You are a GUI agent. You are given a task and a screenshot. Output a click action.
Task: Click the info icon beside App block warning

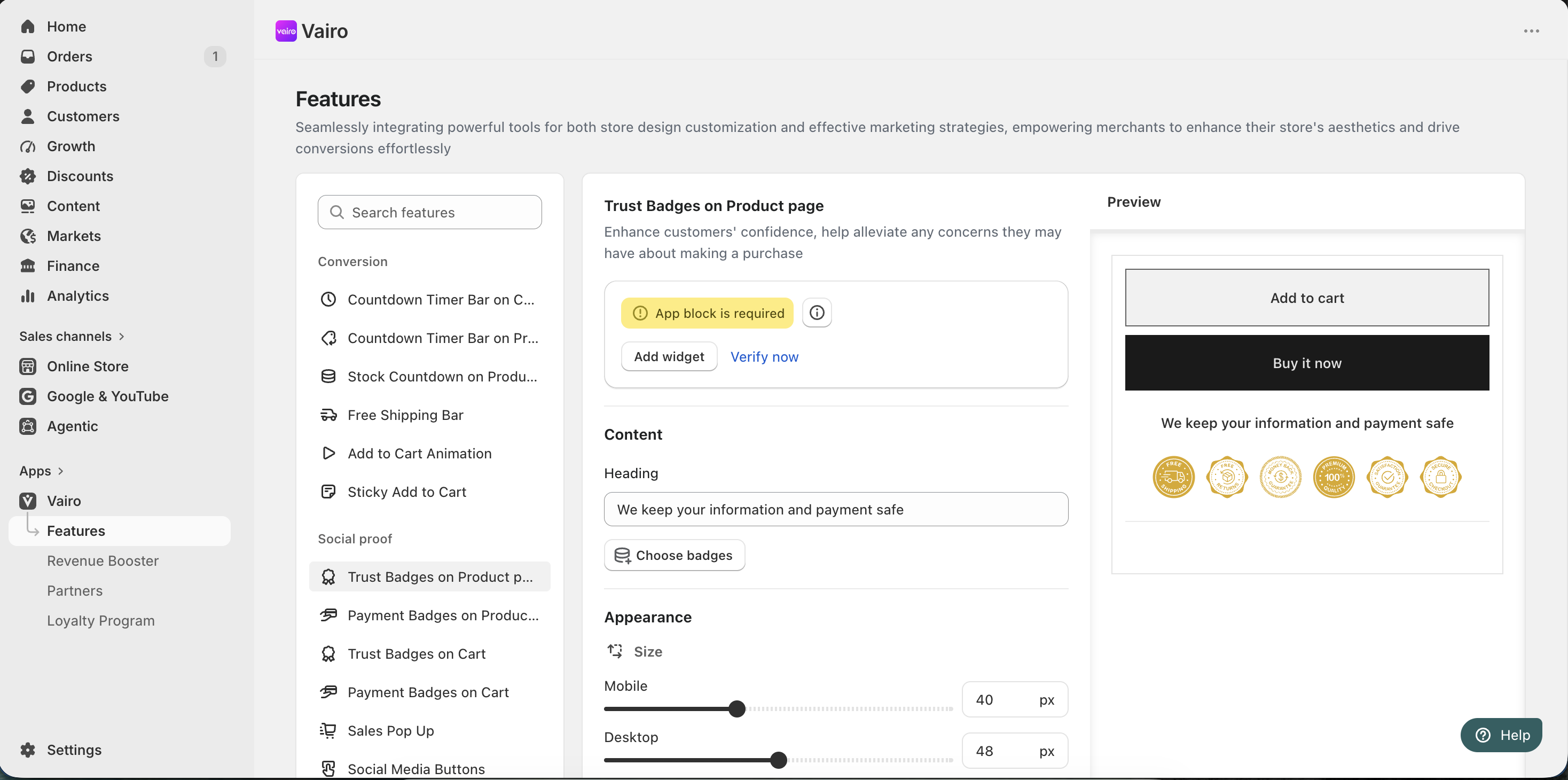pos(817,313)
